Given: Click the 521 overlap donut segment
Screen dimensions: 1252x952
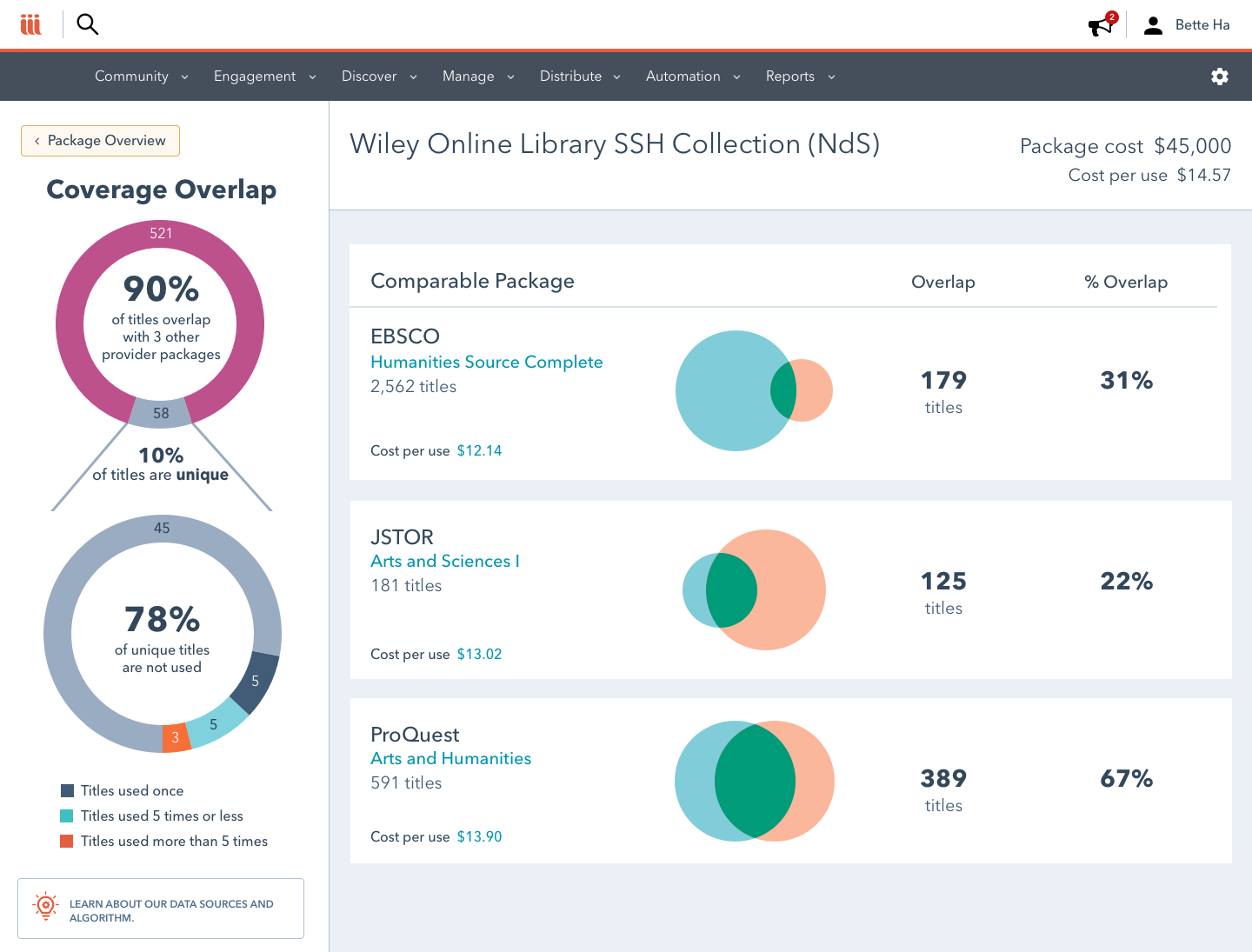Looking at the screenshot, I should click(161, 233).
